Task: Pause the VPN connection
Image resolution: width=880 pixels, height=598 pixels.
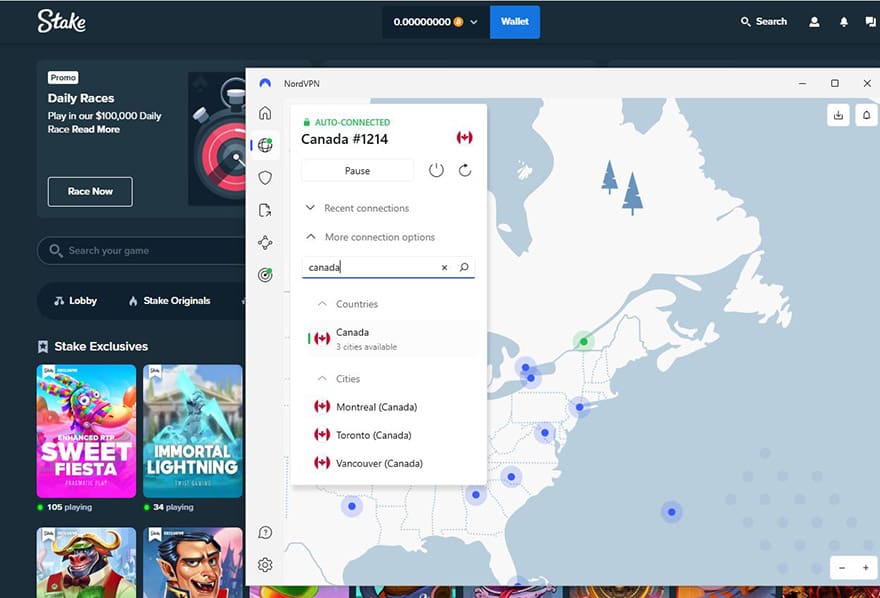Action: (x=357, y=171)
